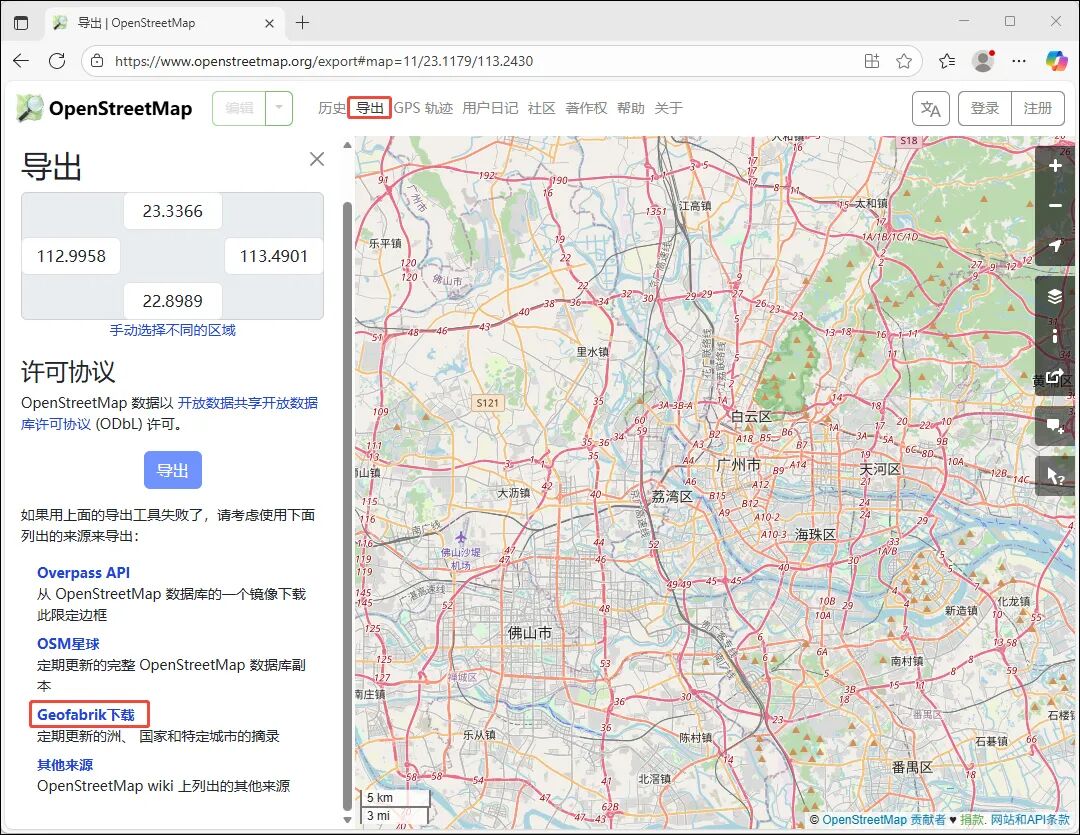Open browser settings and more menu
Image resolution: width=1080 pixels, height=835 pixels.
pyautogui.click(x=1019, y=61)
